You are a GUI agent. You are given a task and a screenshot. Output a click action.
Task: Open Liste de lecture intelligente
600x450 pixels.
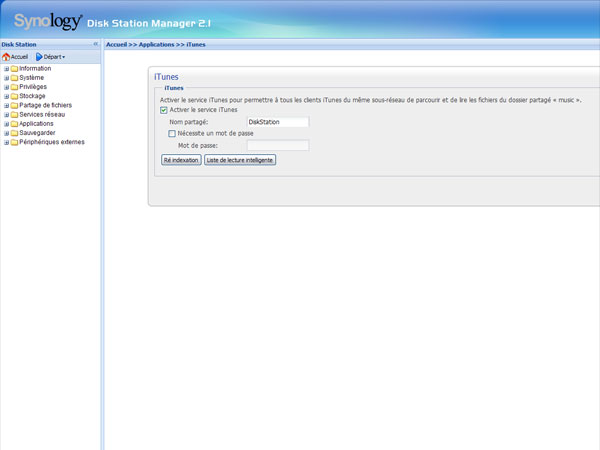240,160
